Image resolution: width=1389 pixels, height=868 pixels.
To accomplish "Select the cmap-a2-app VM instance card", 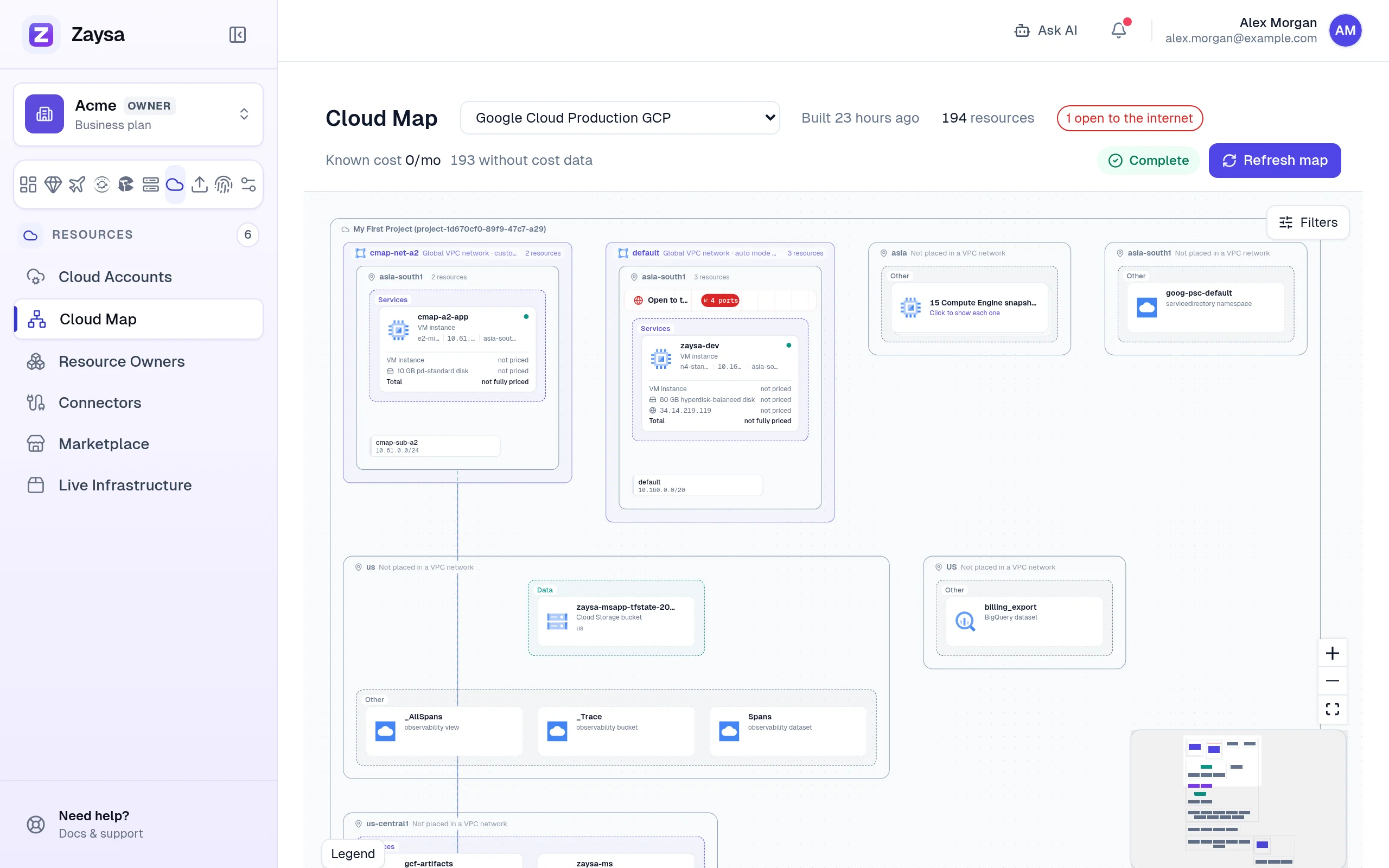I will tap(457, 349).
